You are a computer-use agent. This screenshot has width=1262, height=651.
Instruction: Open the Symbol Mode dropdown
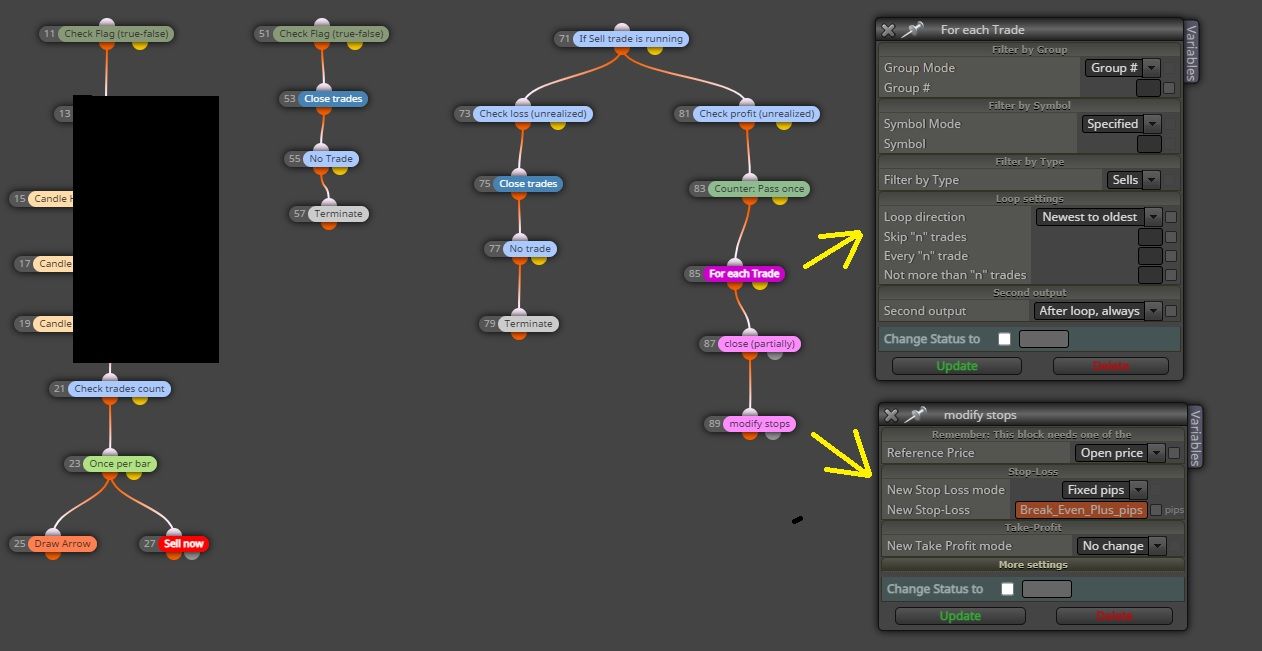pos(1121,124)
